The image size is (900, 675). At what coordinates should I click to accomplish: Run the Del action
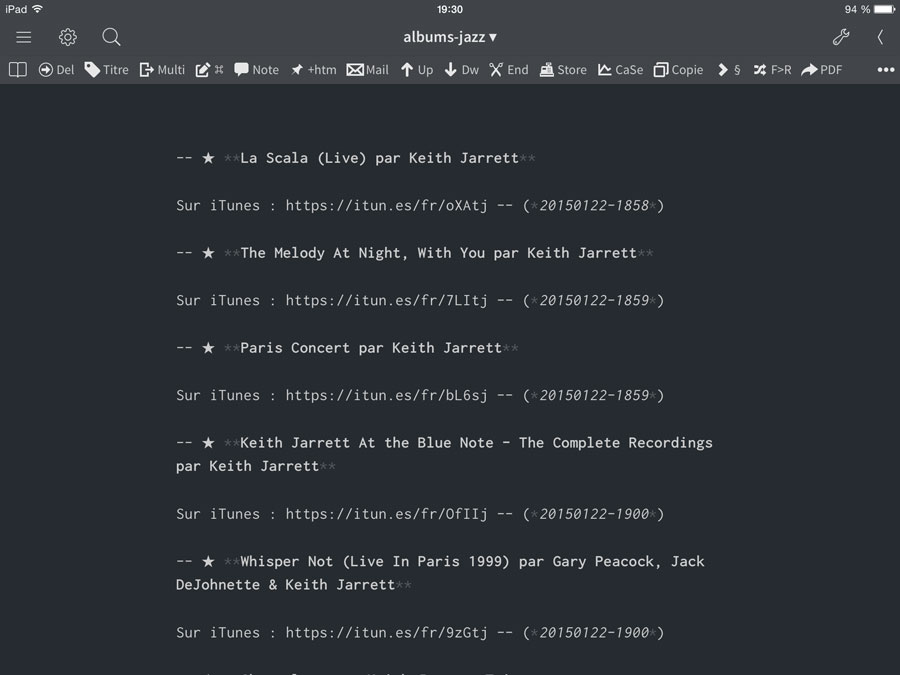(x=56, y=70)
